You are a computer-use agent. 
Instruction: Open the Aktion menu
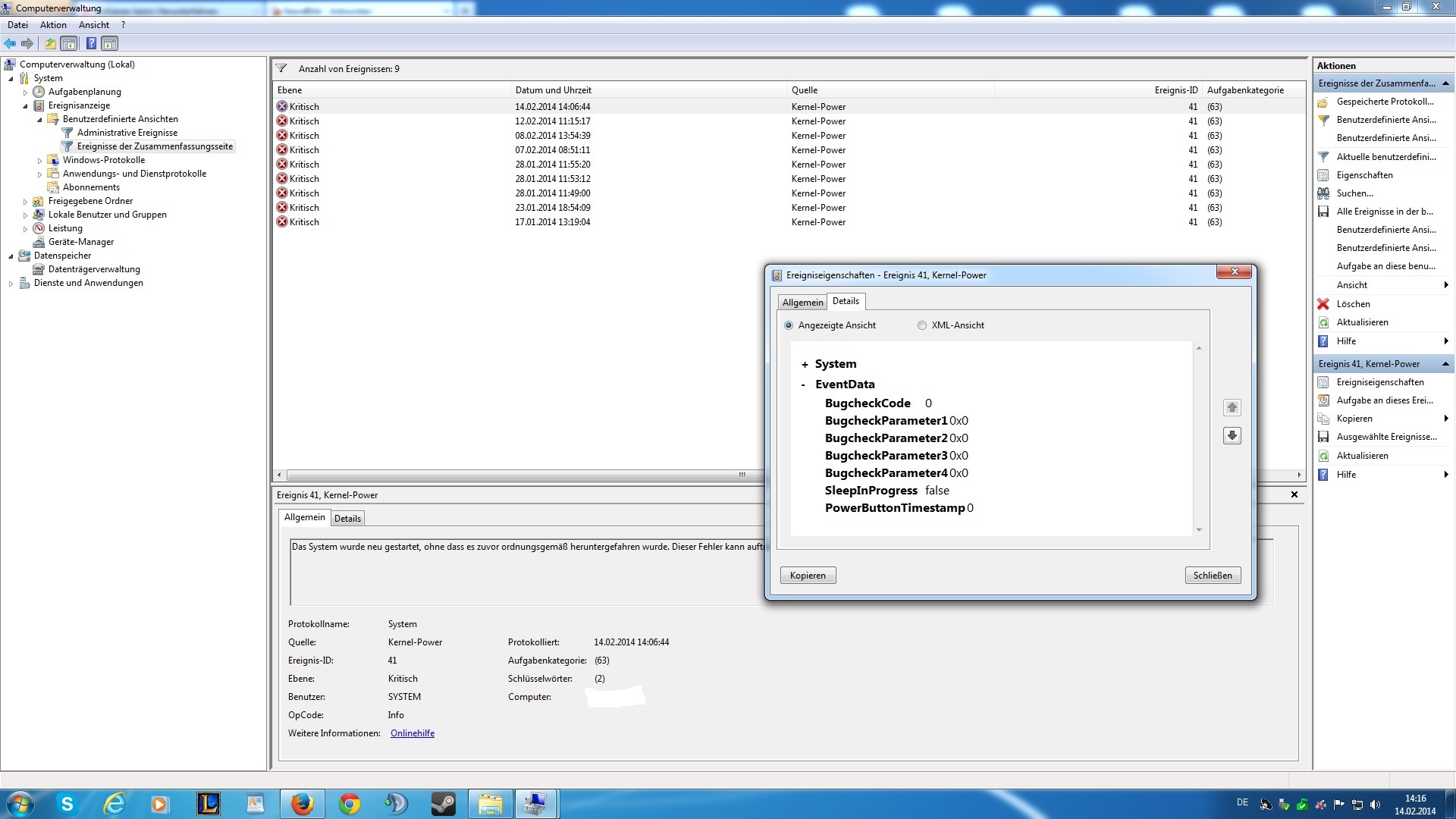[x=53, y=25]
